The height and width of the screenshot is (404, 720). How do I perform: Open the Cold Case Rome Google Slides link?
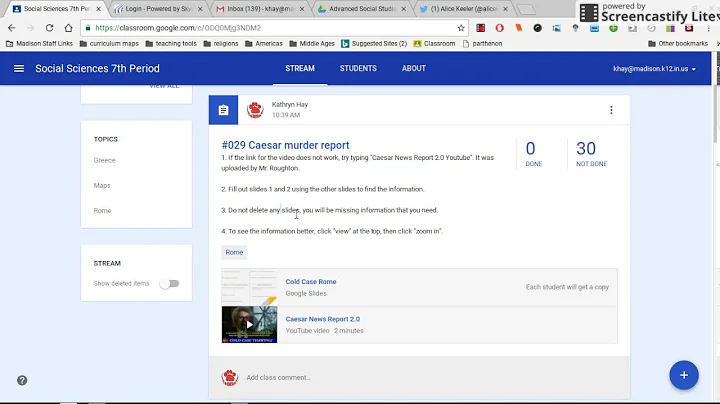point(311,281)
